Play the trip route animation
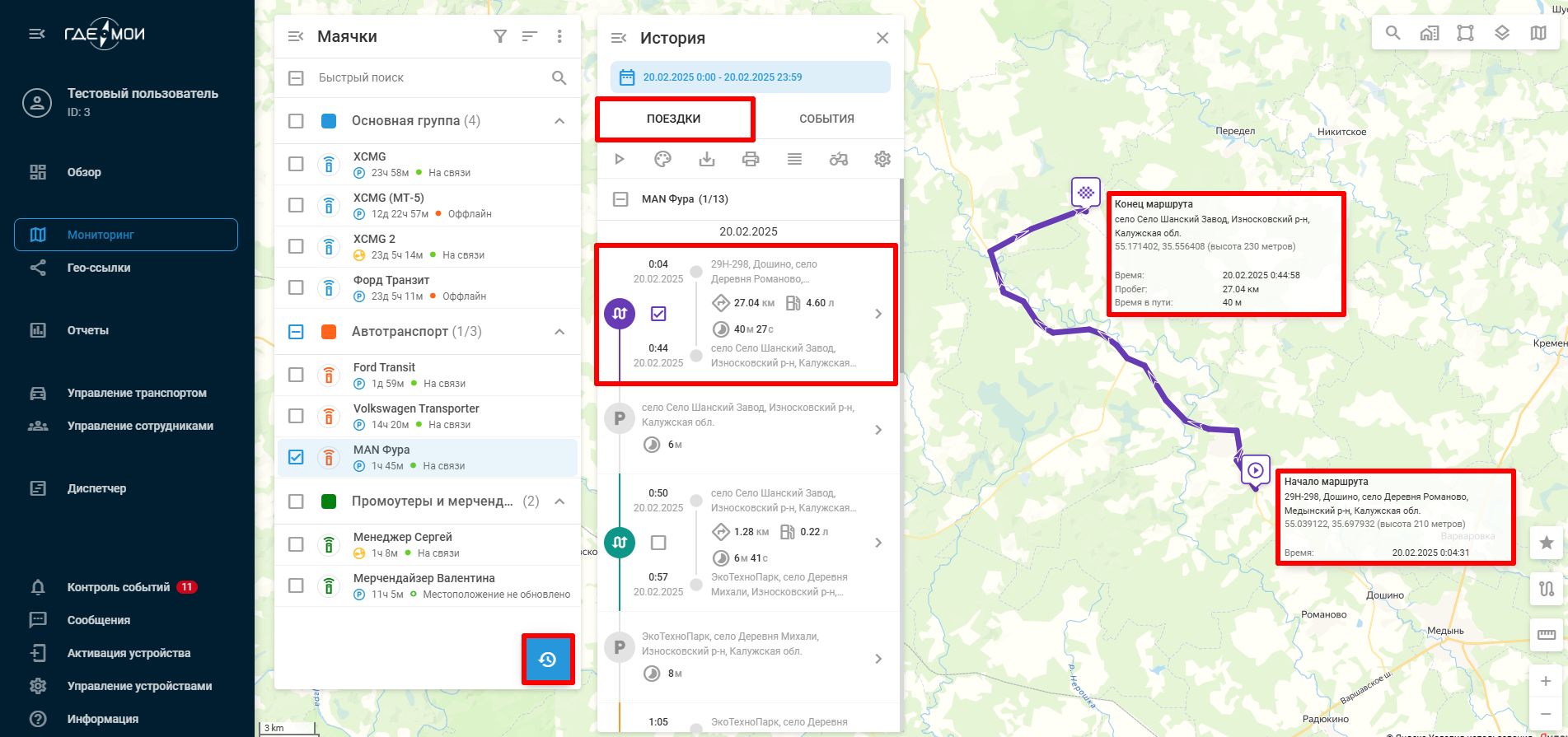Image resolution: width=1568 pixels, height=737 pixels. point(620,159)
